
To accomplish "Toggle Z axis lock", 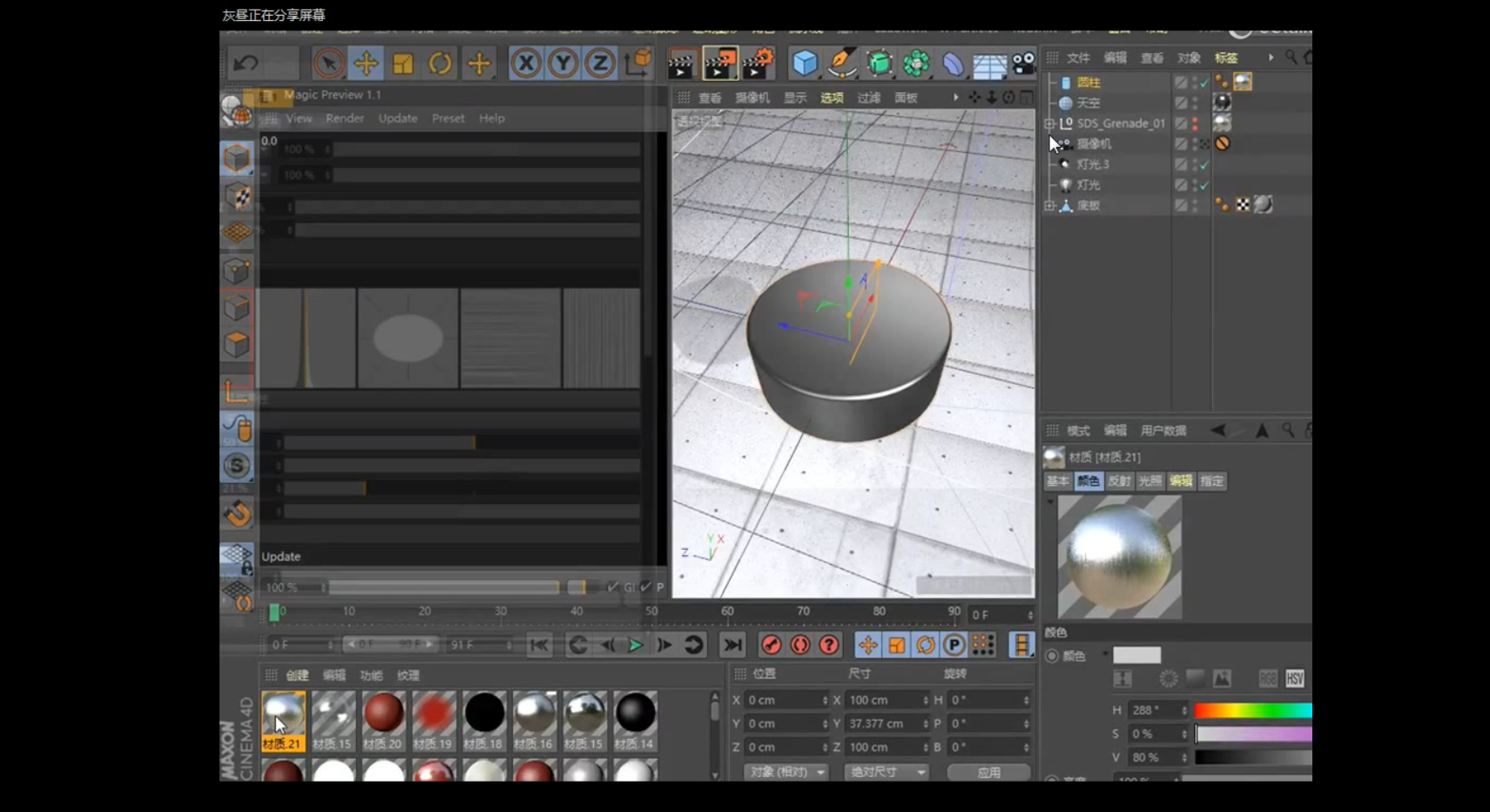I will point(600,64).
